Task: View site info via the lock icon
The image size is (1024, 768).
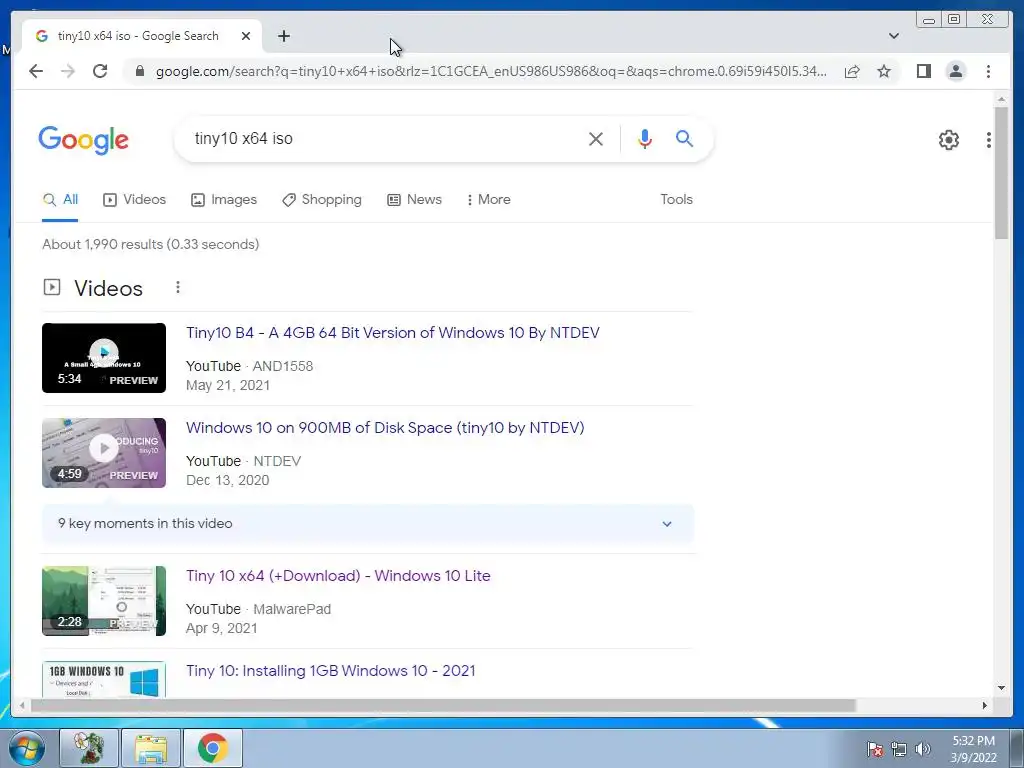Action: click(139, 71)
